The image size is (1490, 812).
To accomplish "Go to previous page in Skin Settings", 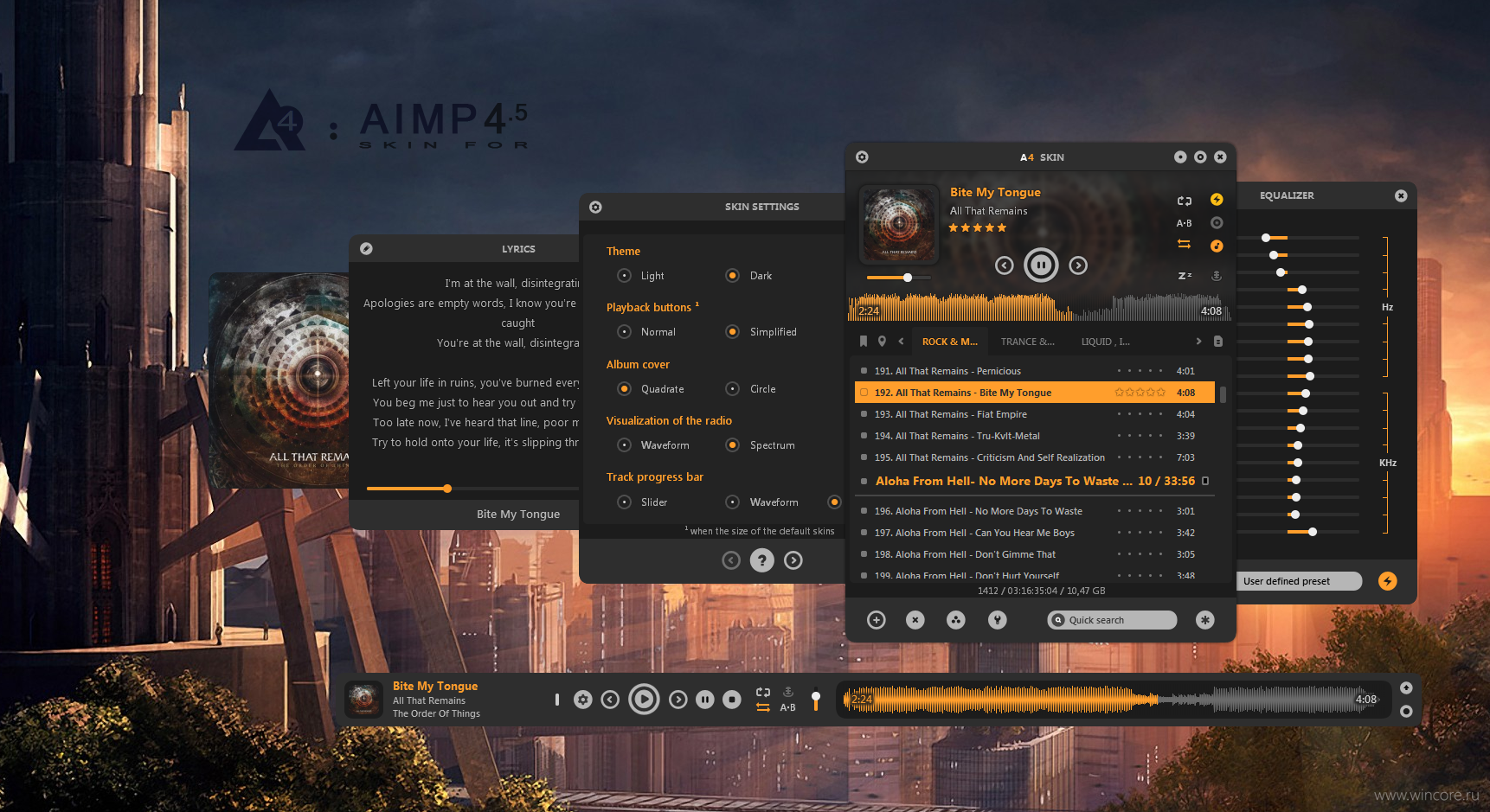I will [x=731, y=560].
